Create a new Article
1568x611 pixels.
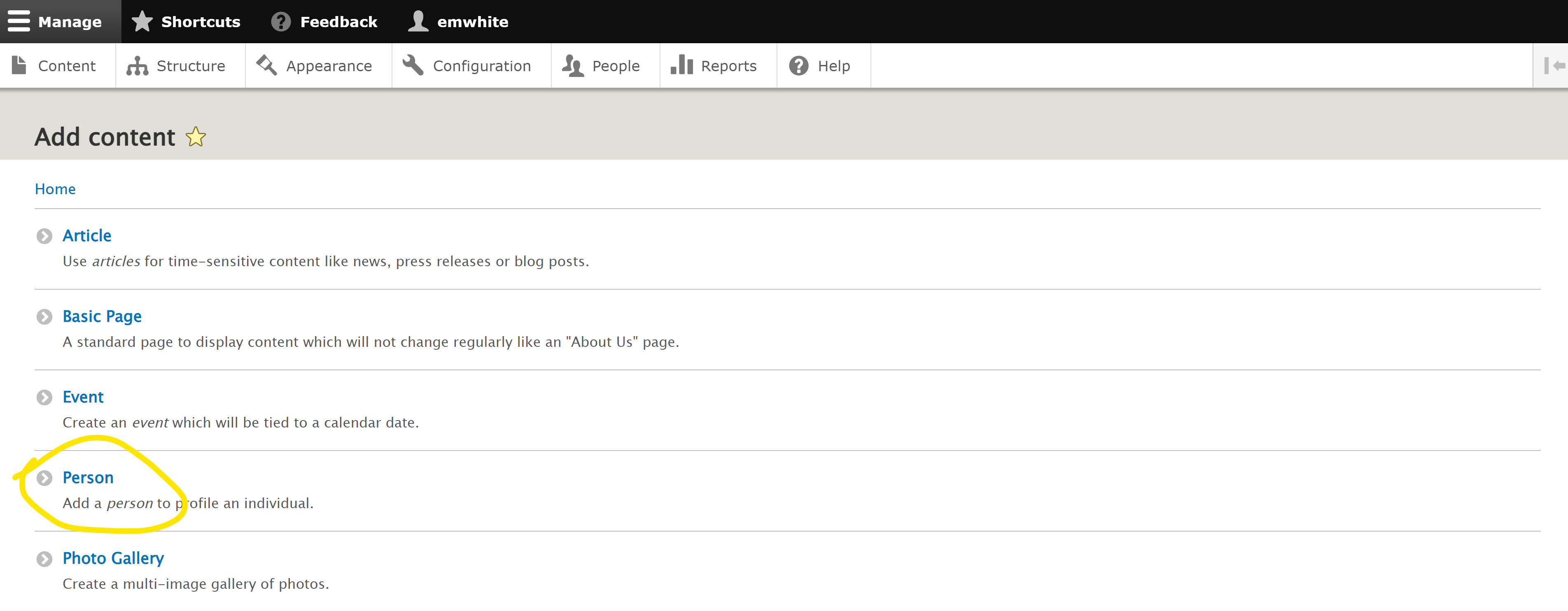pos(87,236)
